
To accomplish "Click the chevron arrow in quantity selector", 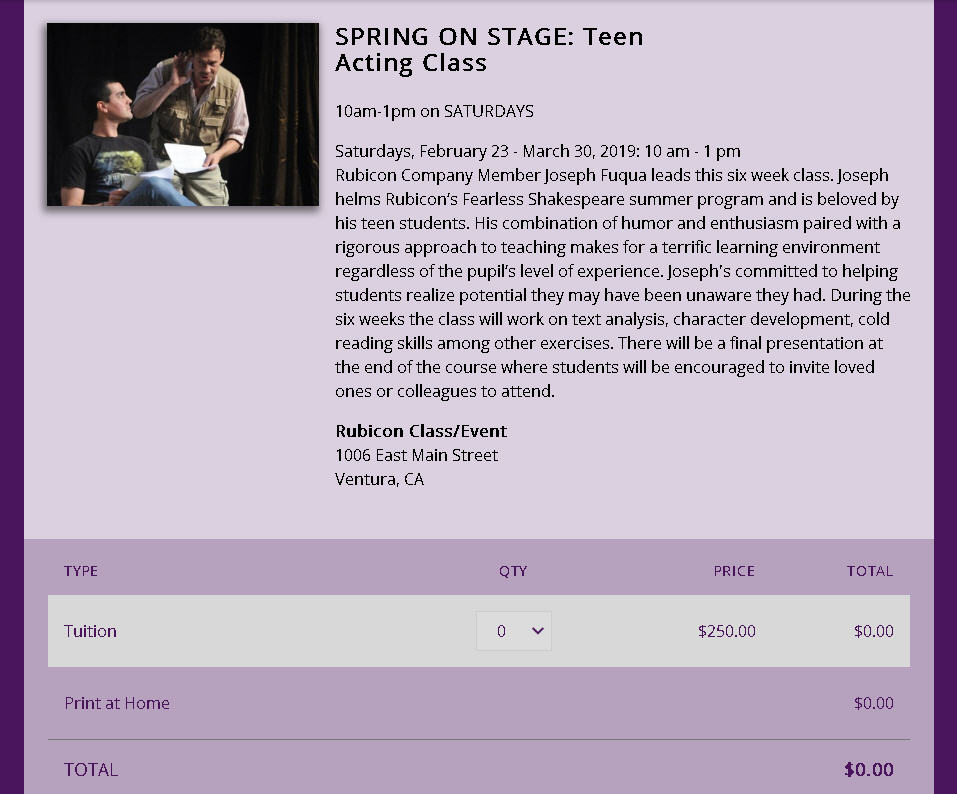I will point(538,631).
